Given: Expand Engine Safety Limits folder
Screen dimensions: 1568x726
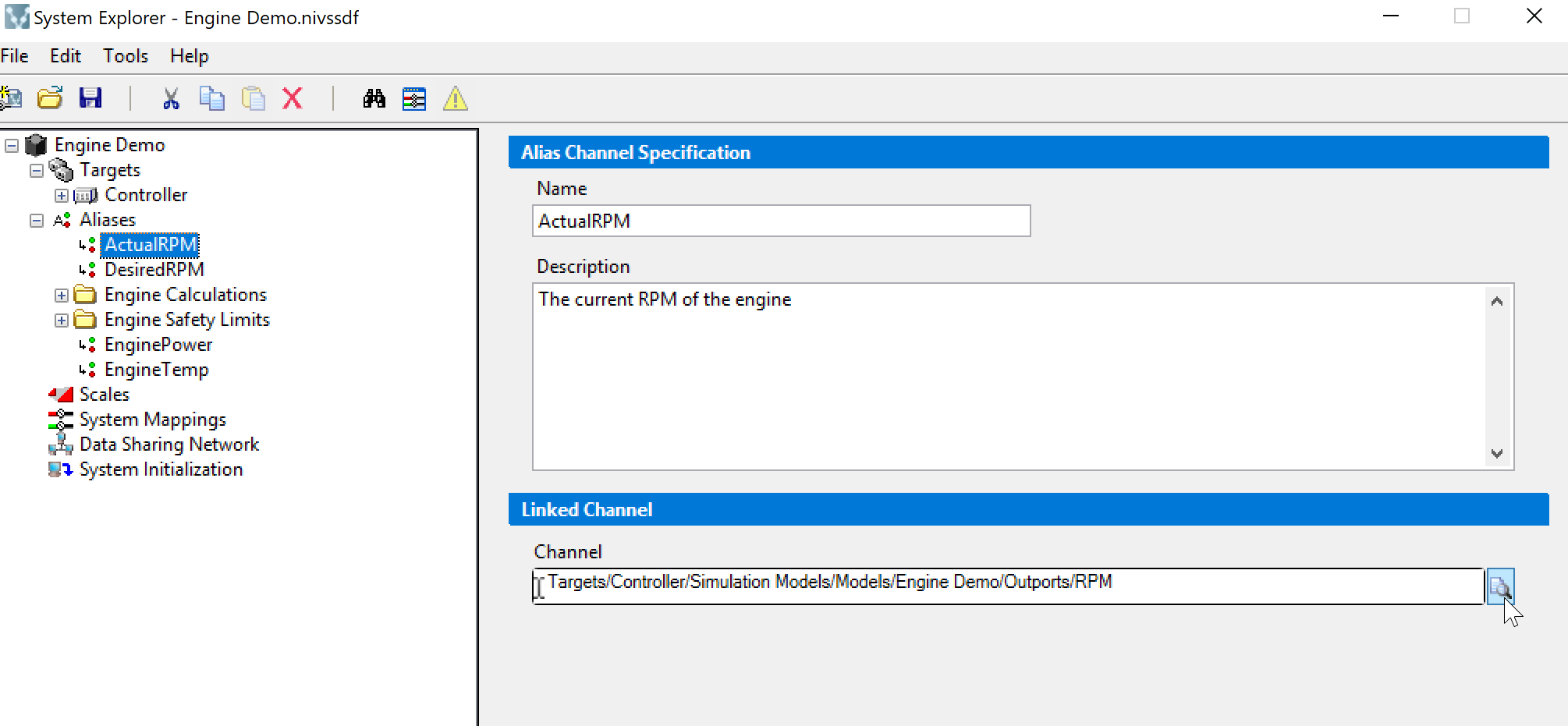Looking at the screenshot, I should pyautogui.click(x=62, y=321).
